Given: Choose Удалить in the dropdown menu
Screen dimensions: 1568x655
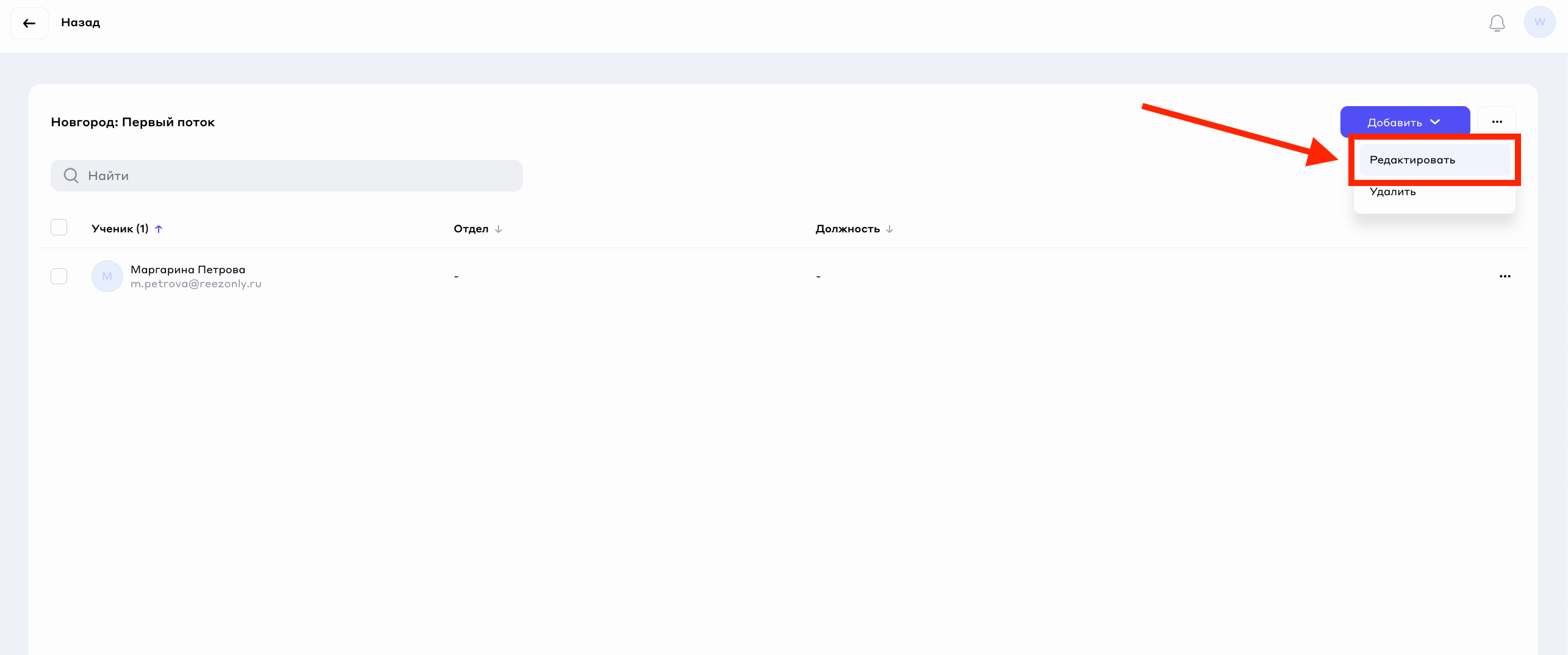Looking at the screenshot, I should 1393,191.
